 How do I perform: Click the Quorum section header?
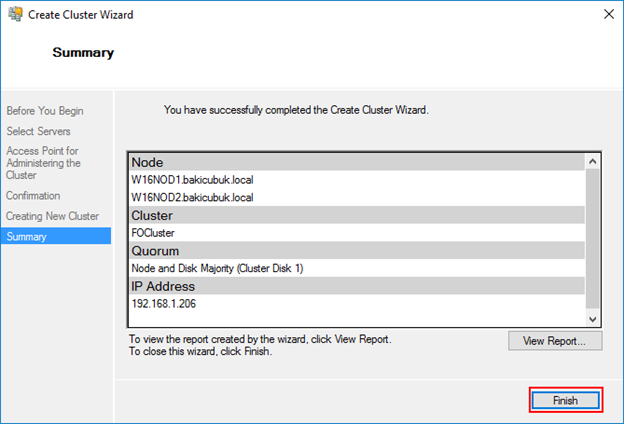357,251
